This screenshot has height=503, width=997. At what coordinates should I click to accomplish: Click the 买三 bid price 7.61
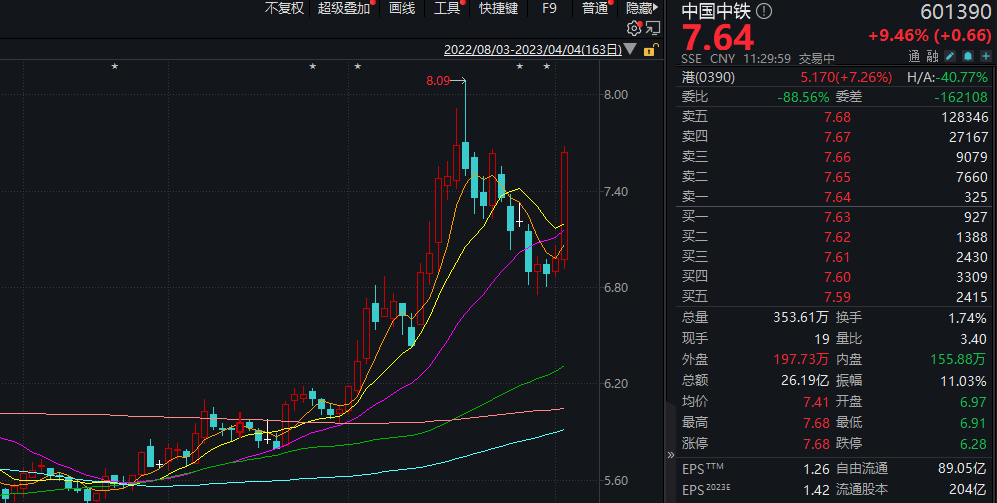[837, 257]
